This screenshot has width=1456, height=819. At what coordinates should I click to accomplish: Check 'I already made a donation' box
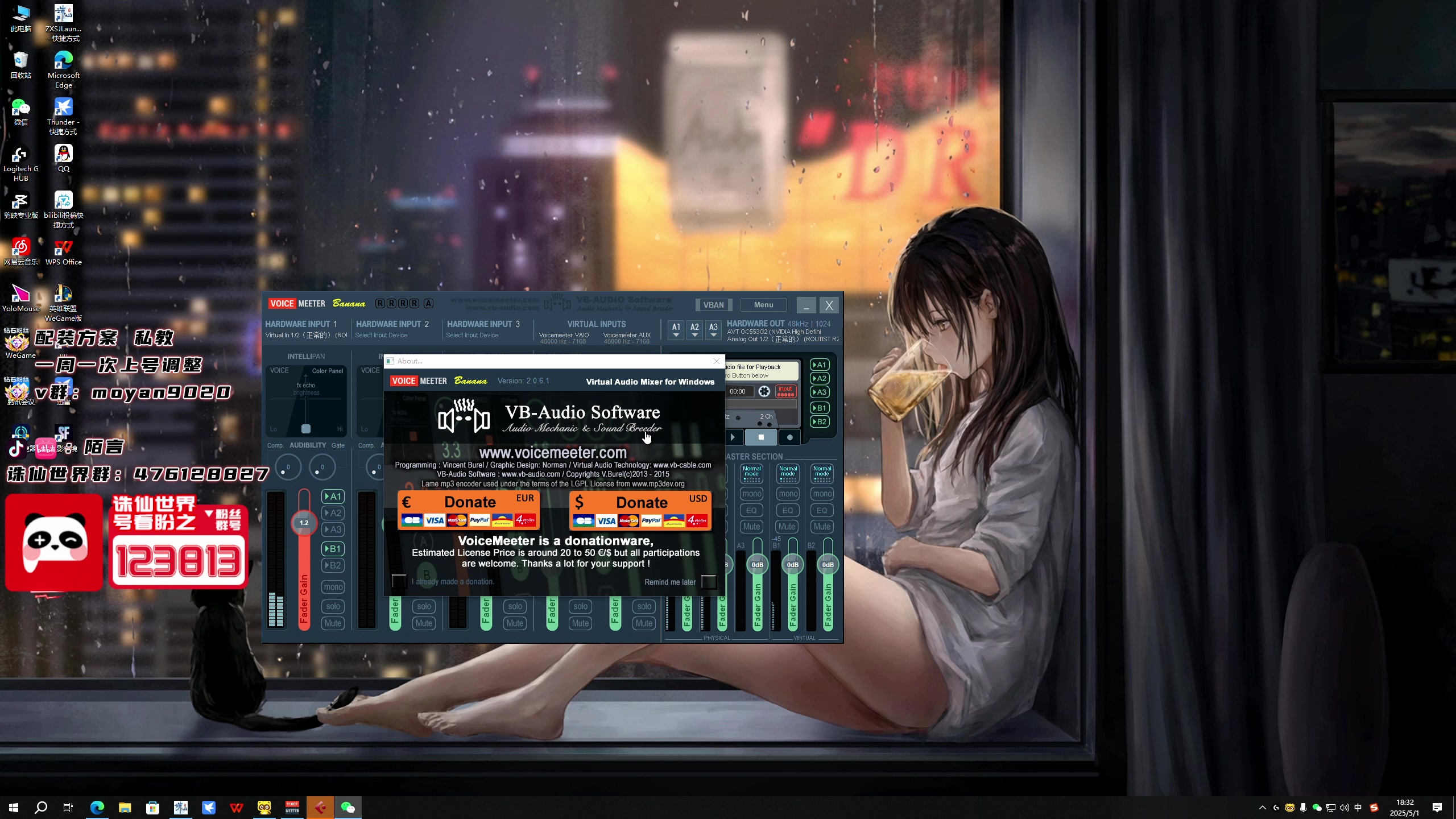click(399, 581)
